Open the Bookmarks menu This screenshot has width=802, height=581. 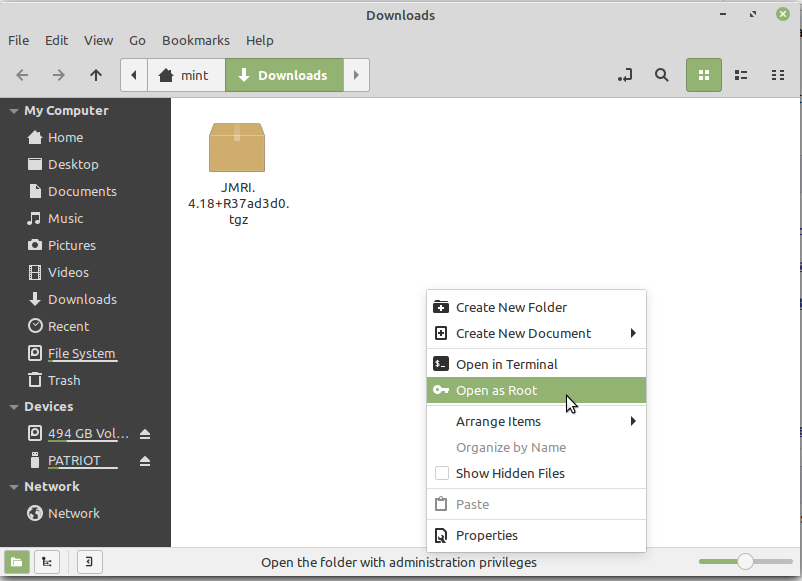[x=195, y=41]
